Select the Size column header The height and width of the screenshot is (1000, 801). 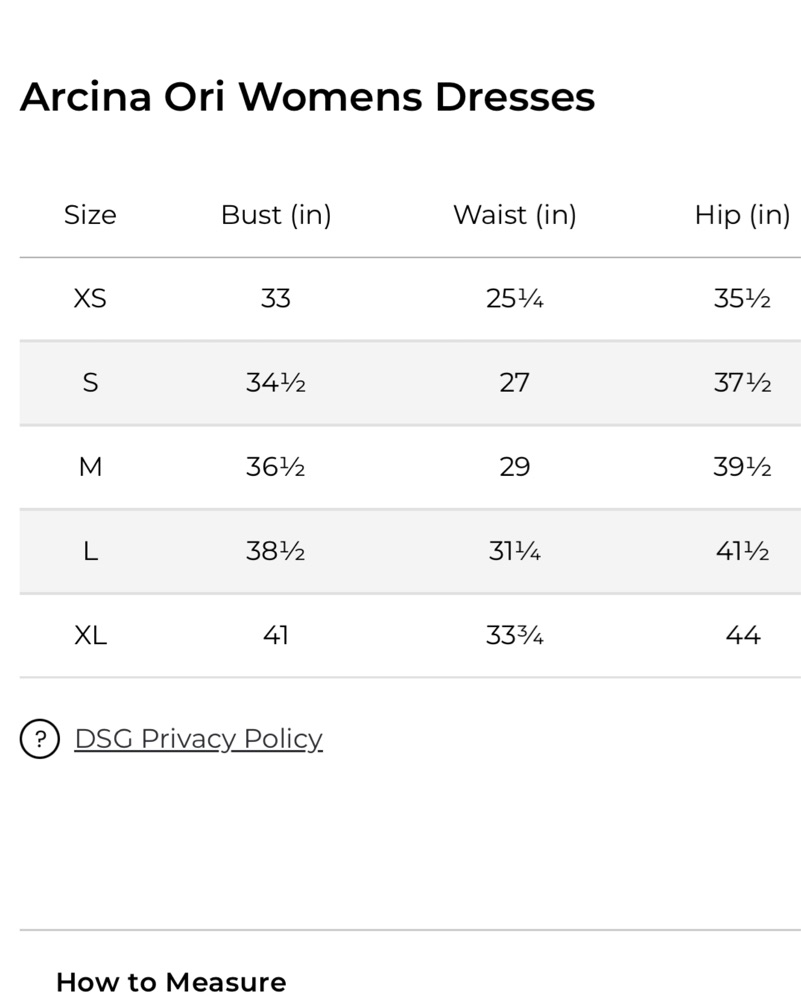90,215
